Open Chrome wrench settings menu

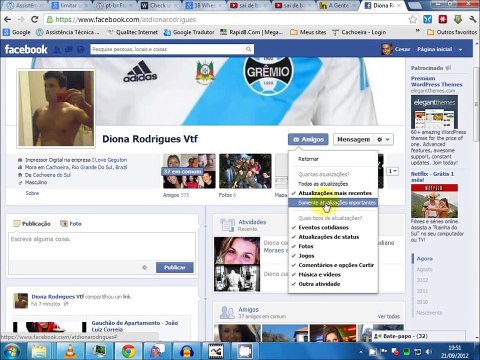pos(472,19)
